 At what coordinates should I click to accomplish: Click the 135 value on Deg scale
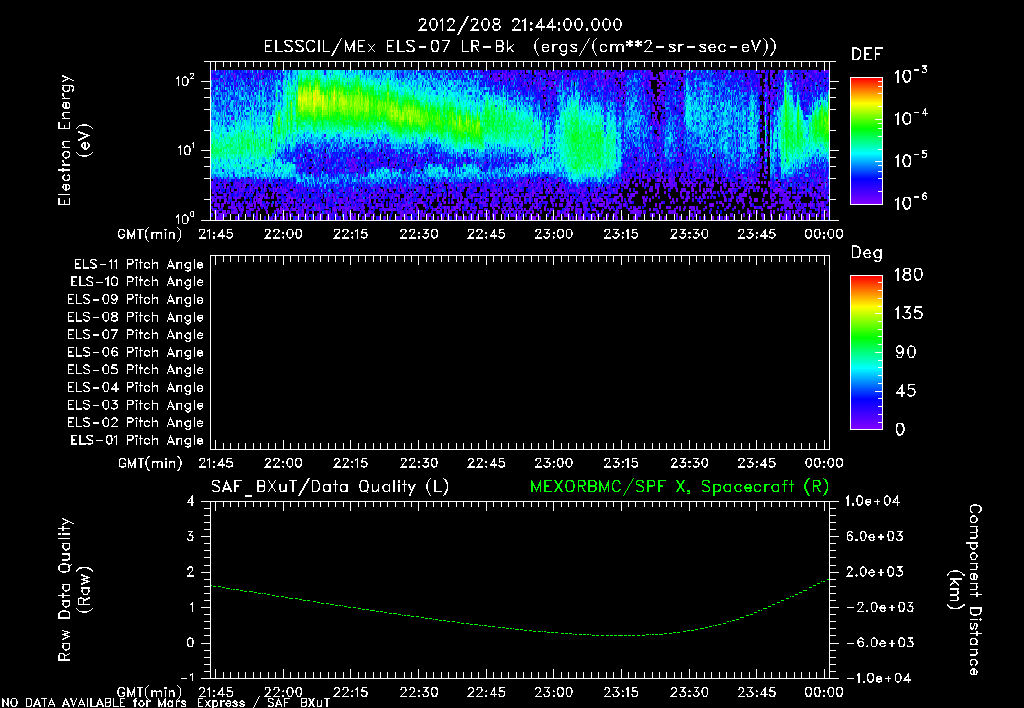[x=908, y=314]
